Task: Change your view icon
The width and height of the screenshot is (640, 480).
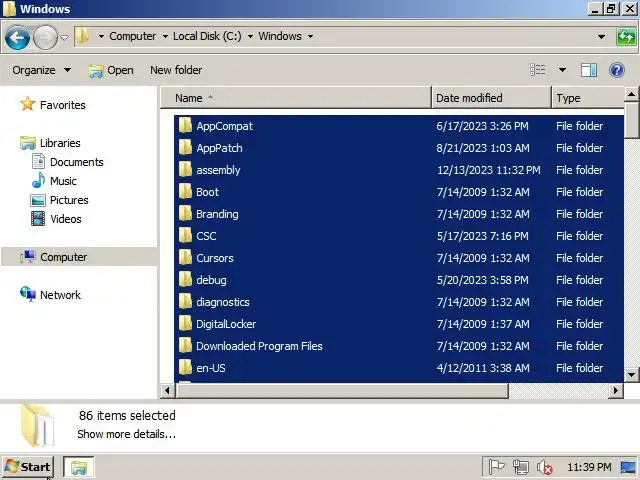Action: pyautogui.click(x=538, y=70)
